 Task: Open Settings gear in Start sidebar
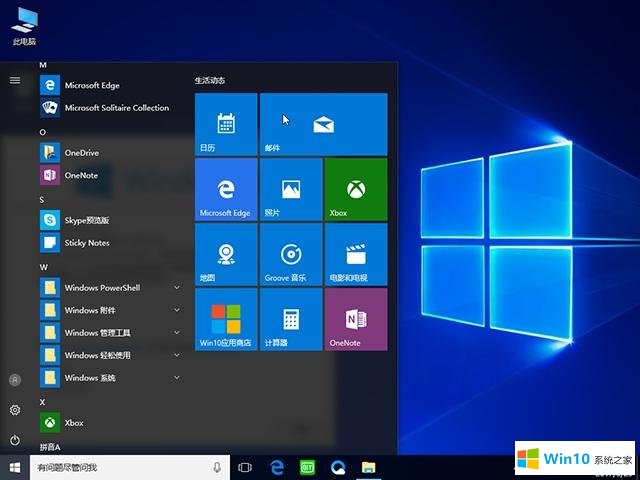[15, 410]
